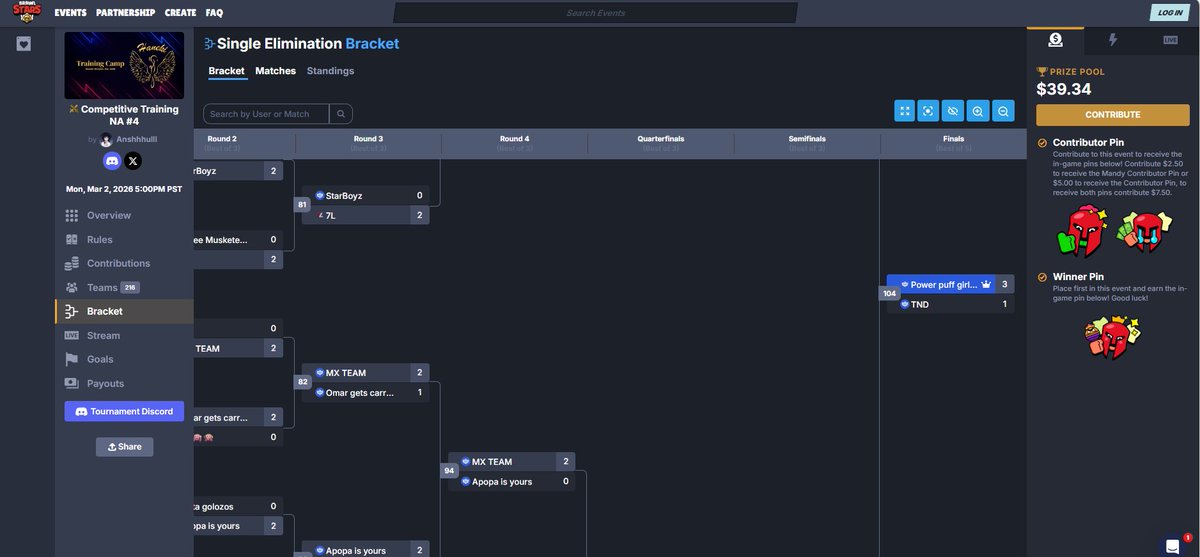The height and width of the screenshot is (557, 1200).
Task: Toggle fullscreen bracket view icon
Action: click(904, 111)
